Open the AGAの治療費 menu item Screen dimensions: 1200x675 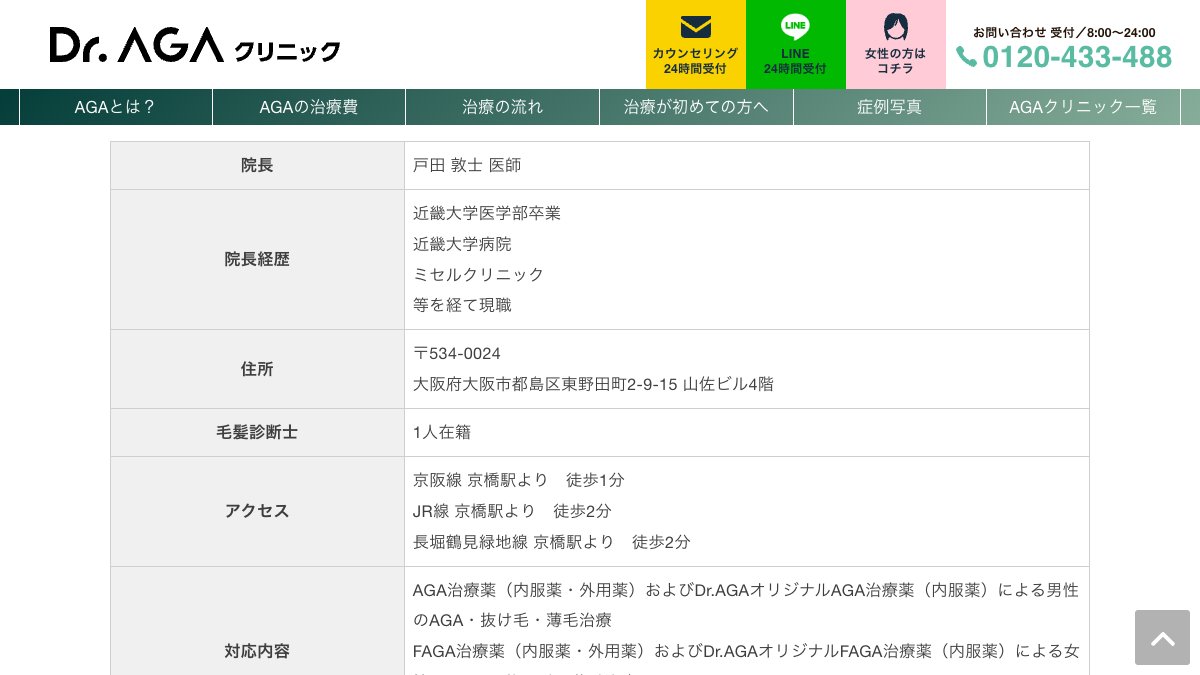coord(309,107)
